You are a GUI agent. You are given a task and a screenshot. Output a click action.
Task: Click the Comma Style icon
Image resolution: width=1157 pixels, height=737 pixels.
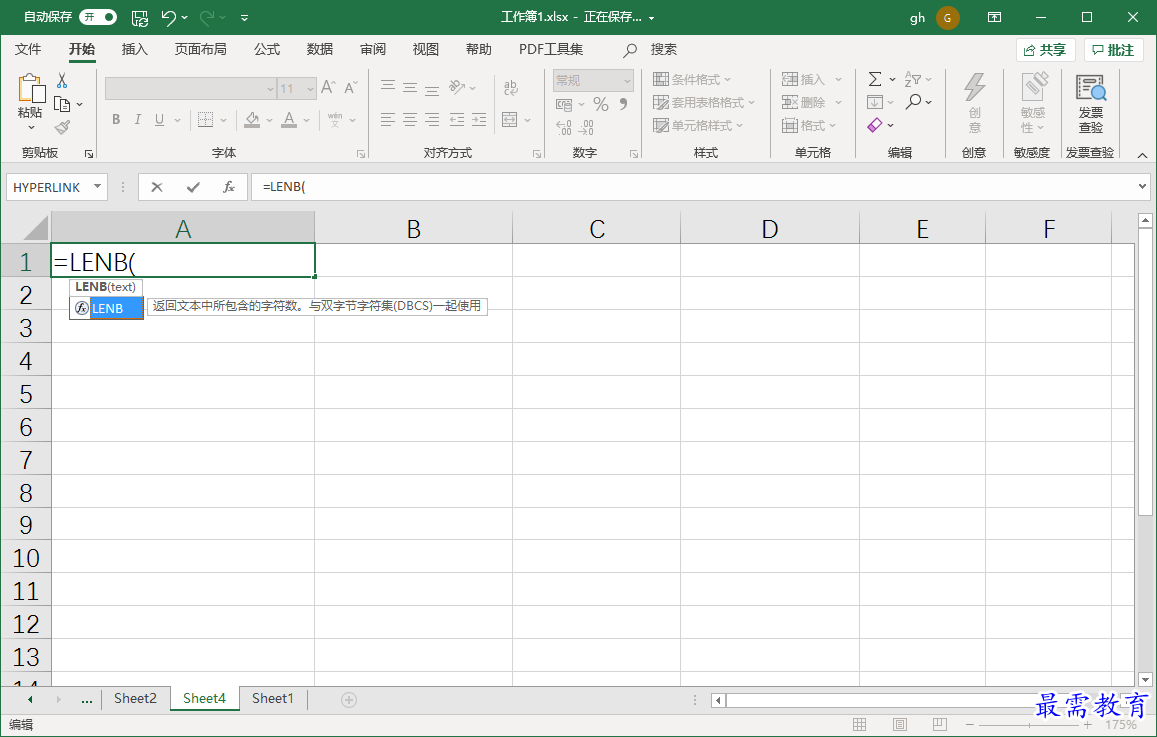click(x=624, y=104)
